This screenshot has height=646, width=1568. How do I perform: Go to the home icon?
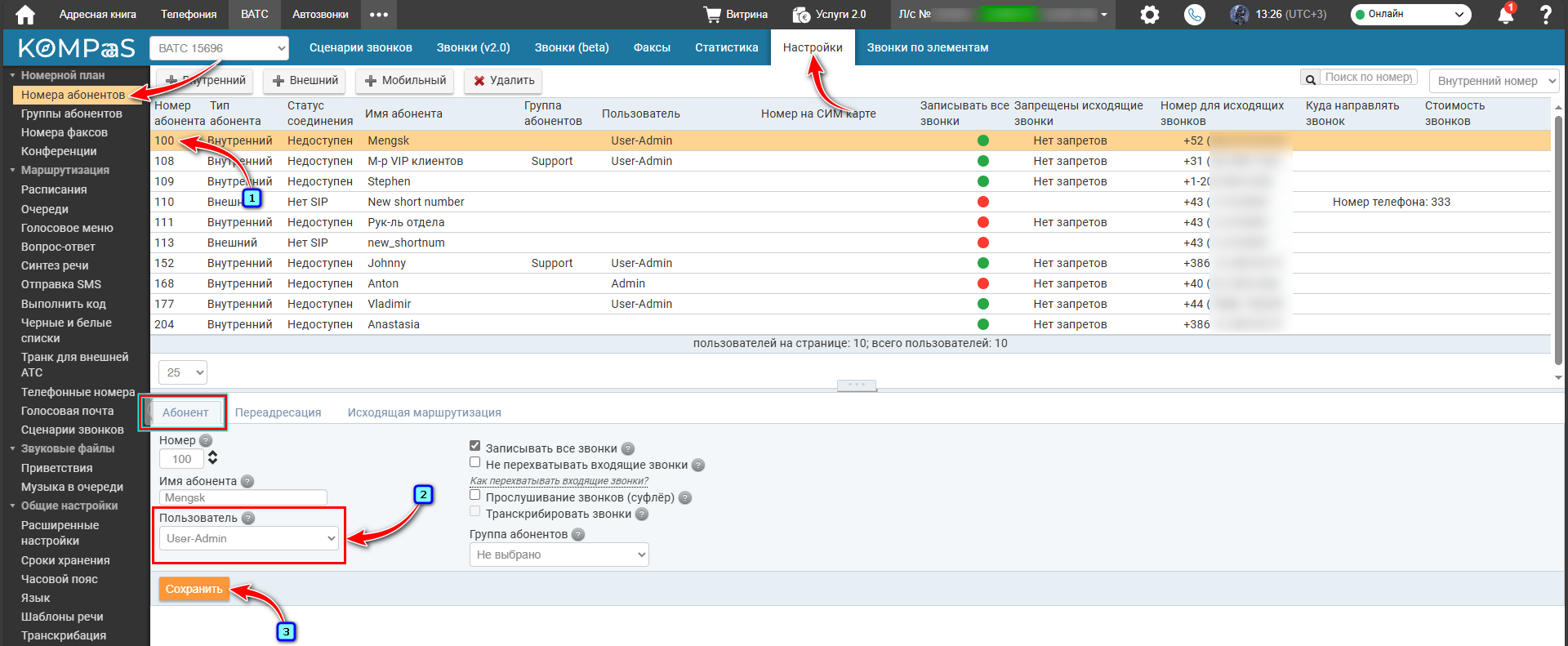tap(25, 14)
